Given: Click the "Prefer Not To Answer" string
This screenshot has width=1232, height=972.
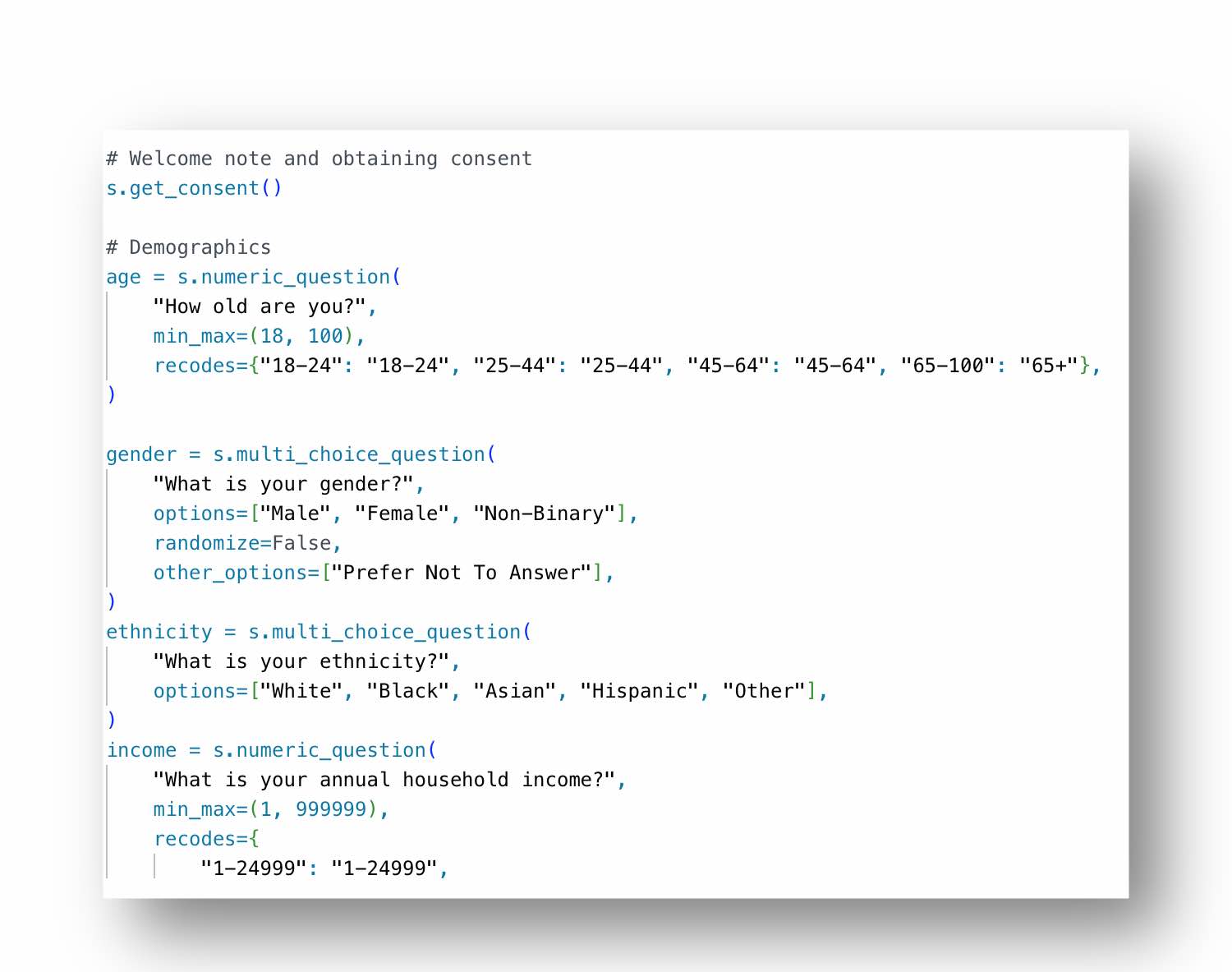Looking at the screenshot, I should point(461,573).
